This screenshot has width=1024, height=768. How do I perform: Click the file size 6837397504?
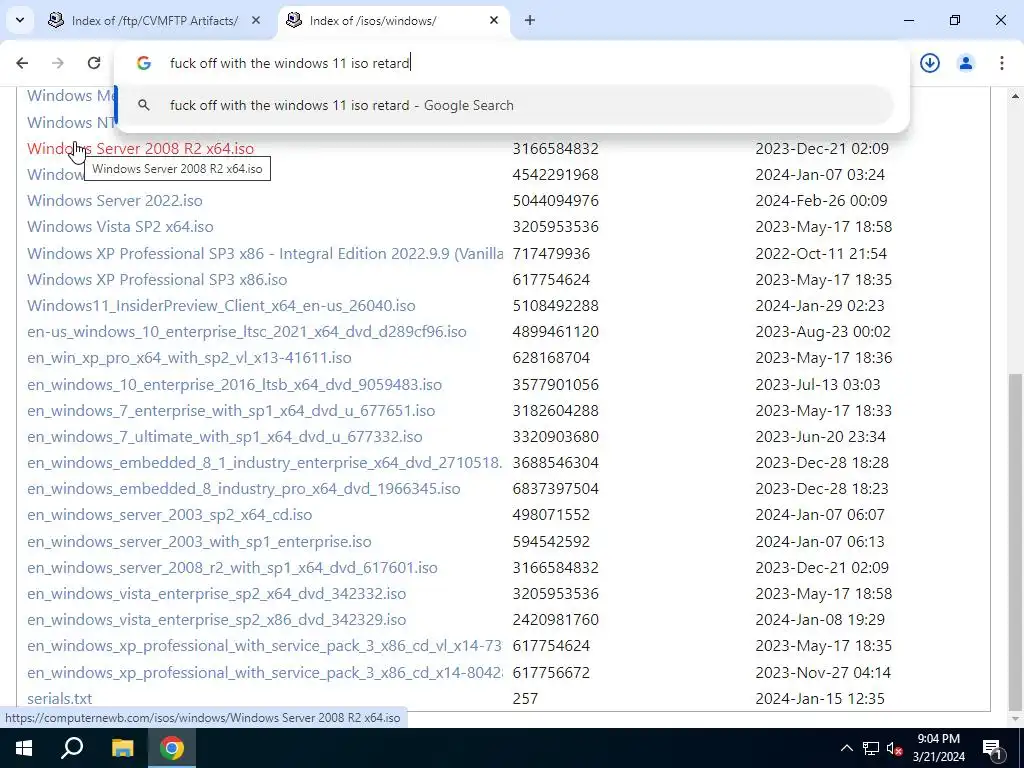pyautogui.click(x=556, y=488)
